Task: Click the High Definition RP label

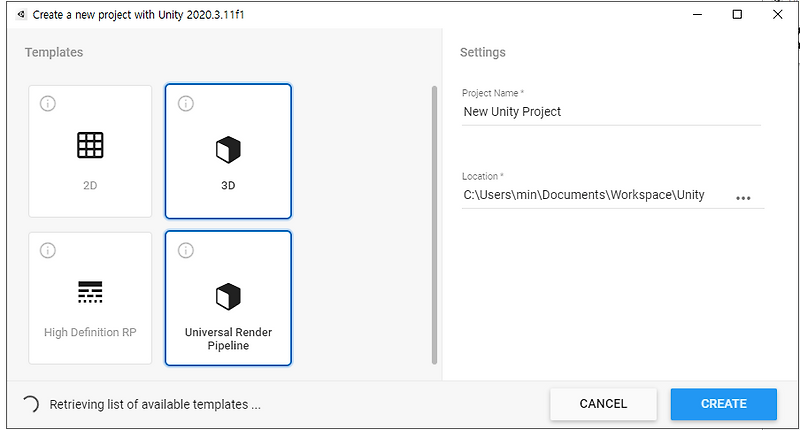Action: [x=90, y=332]
